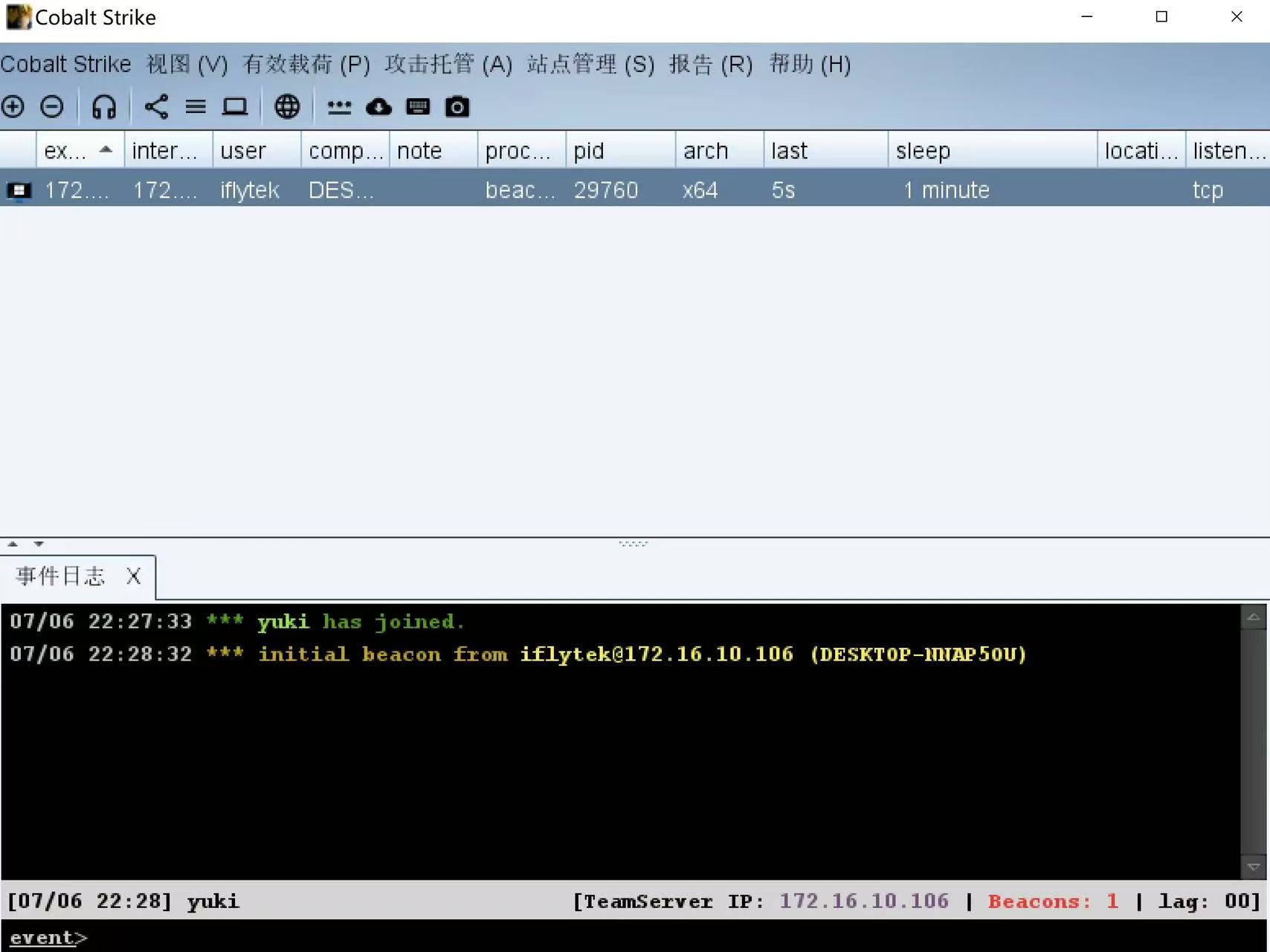Sort by the listener column header
The height and width of the screenshot is (952, 1270).
(1228, 151)
